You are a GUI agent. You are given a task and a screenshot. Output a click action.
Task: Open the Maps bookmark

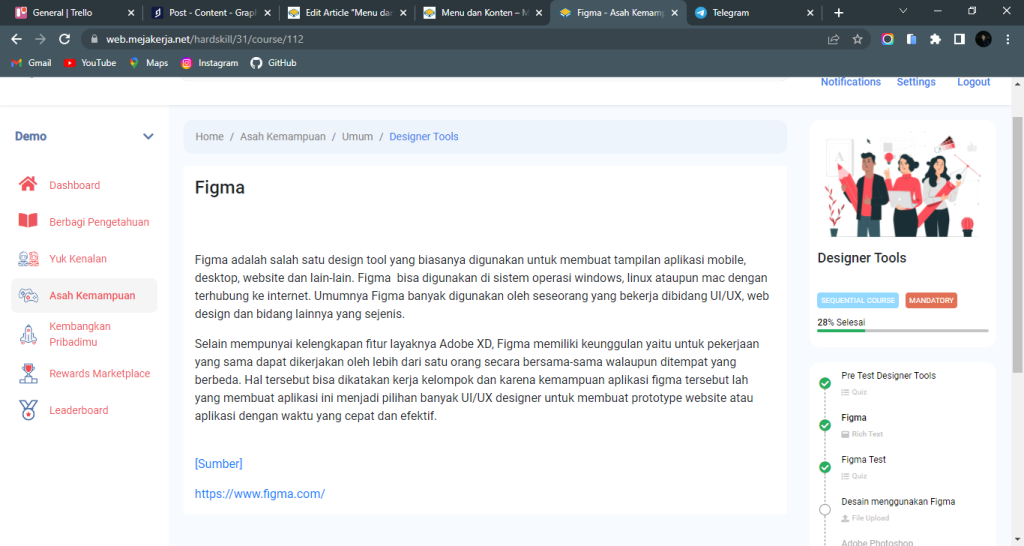[x=148, y=63]
